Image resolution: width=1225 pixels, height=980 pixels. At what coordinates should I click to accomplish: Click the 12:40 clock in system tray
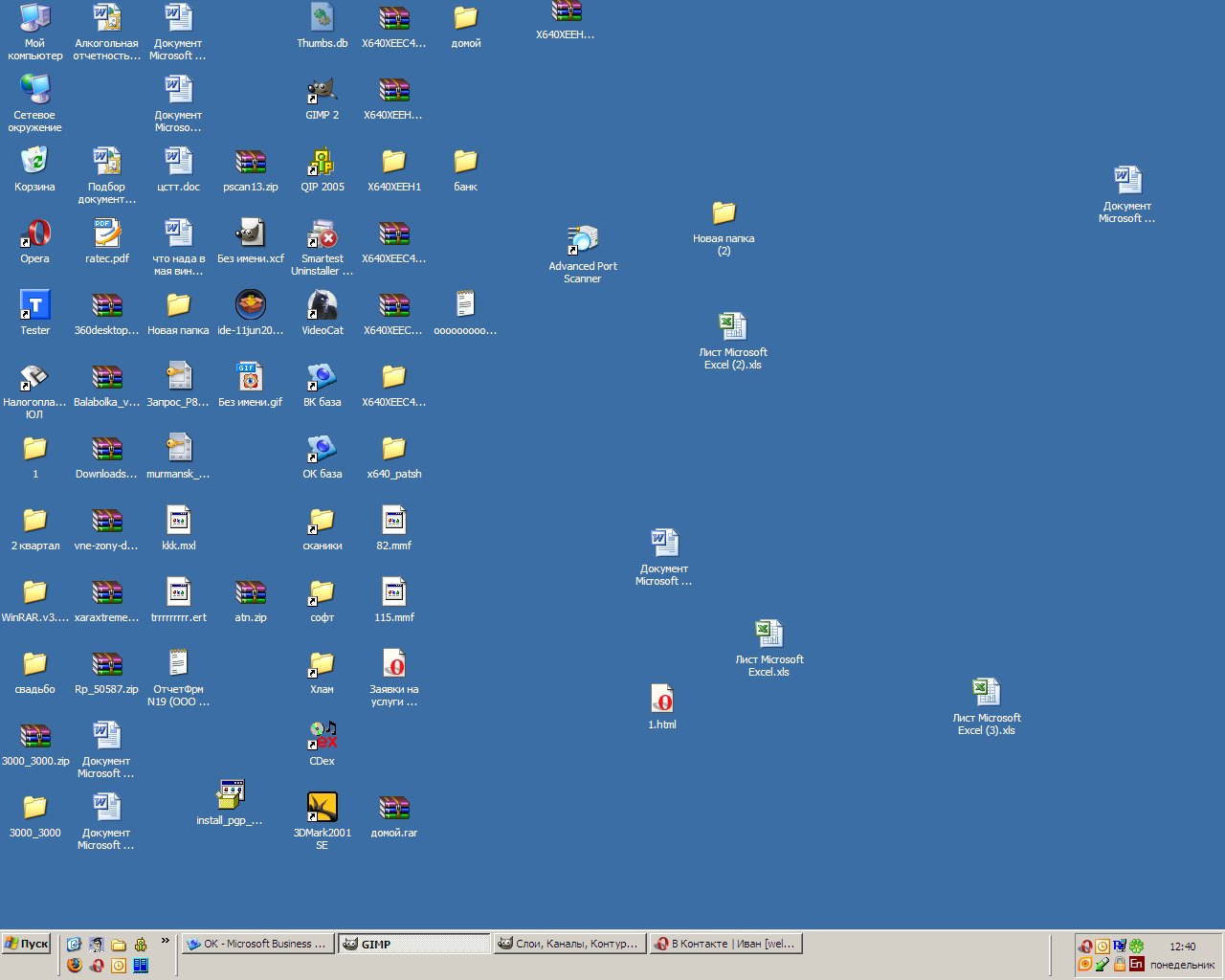1182,947
